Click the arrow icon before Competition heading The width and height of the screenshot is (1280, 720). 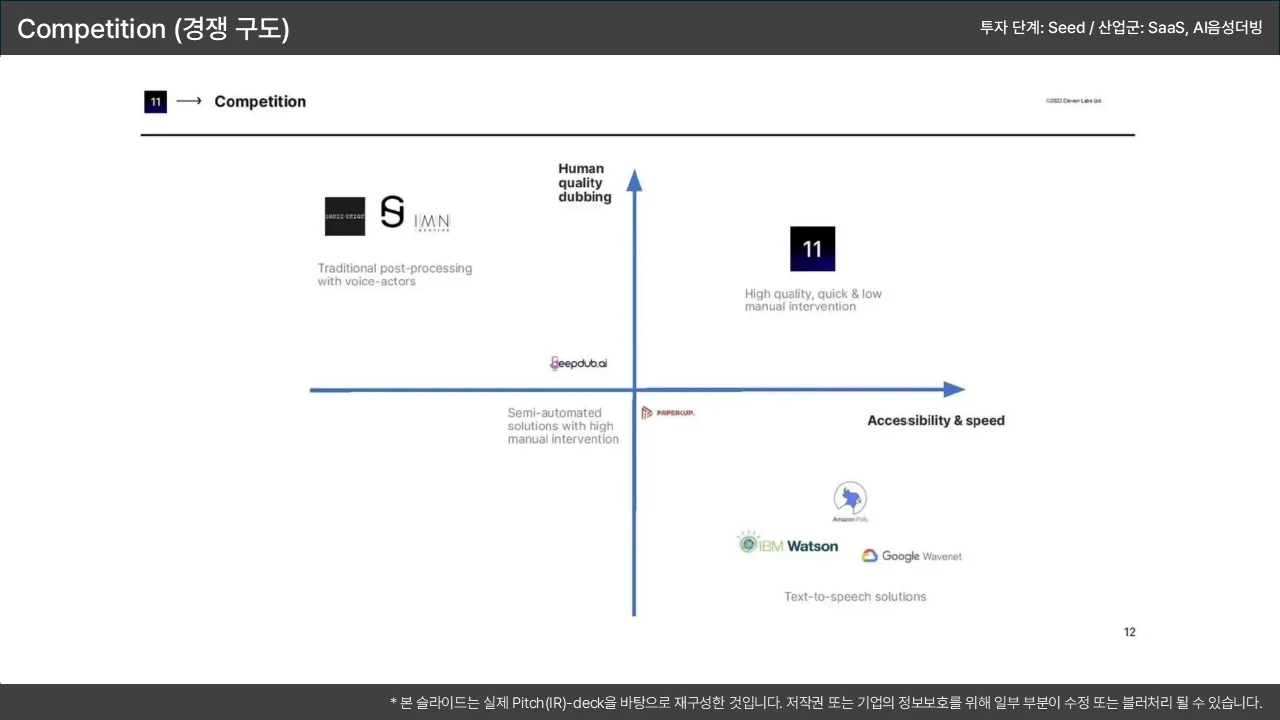[x=189, y=101]
